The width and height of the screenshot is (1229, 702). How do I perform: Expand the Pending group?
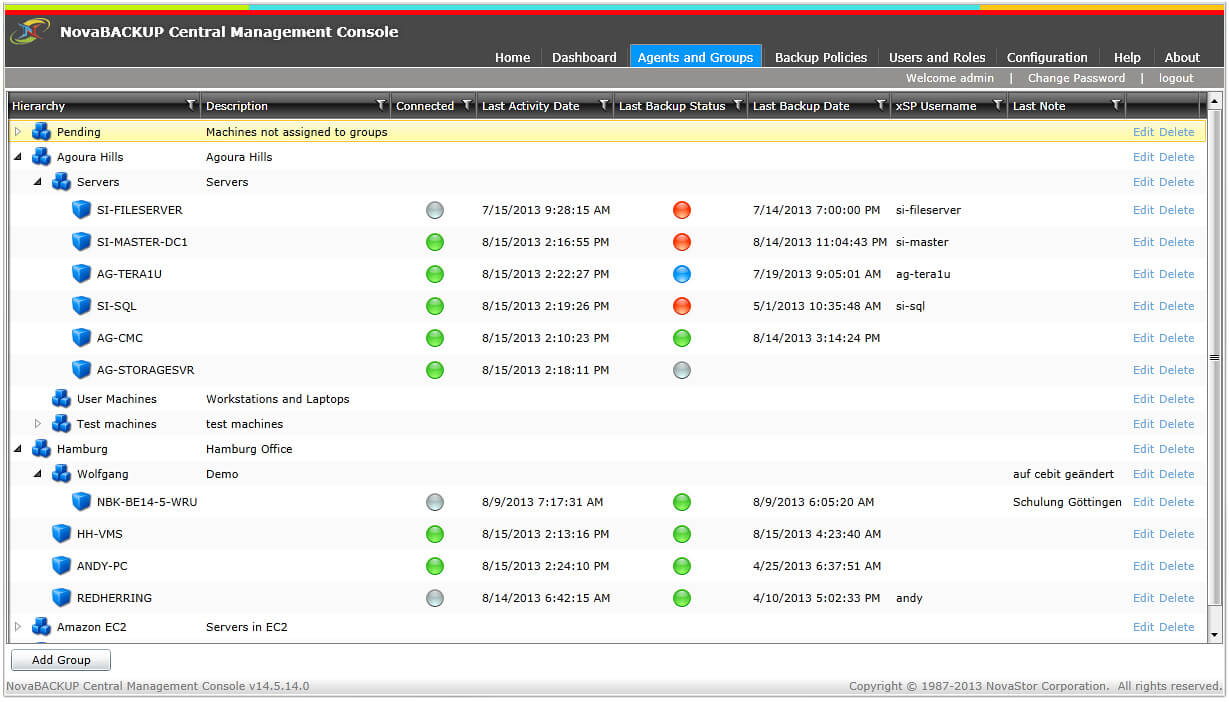click(x=18, y=131)
